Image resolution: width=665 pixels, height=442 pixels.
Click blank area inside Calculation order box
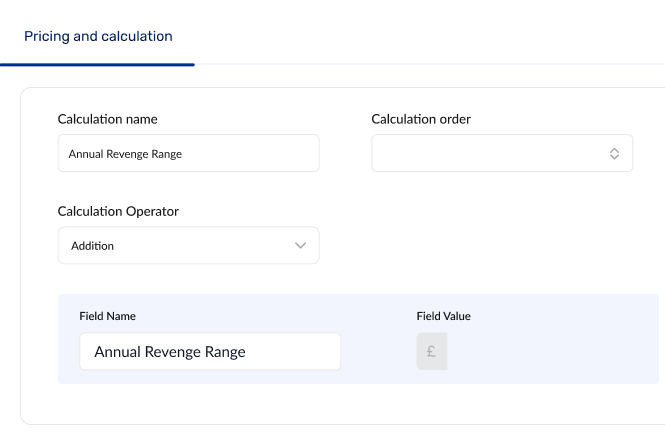[480, 154]
